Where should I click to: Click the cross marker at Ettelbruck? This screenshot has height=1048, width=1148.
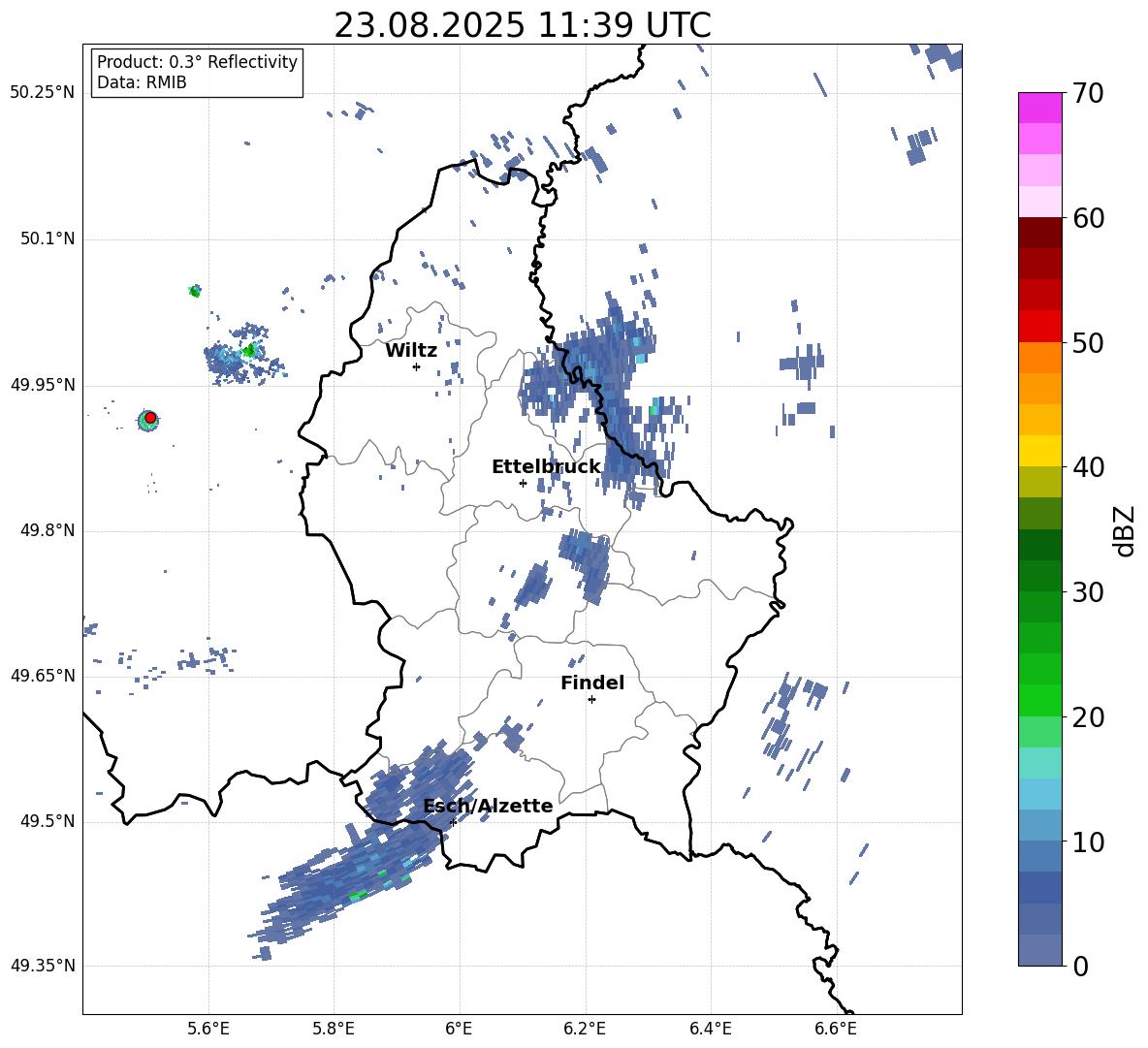click(523, 483)
